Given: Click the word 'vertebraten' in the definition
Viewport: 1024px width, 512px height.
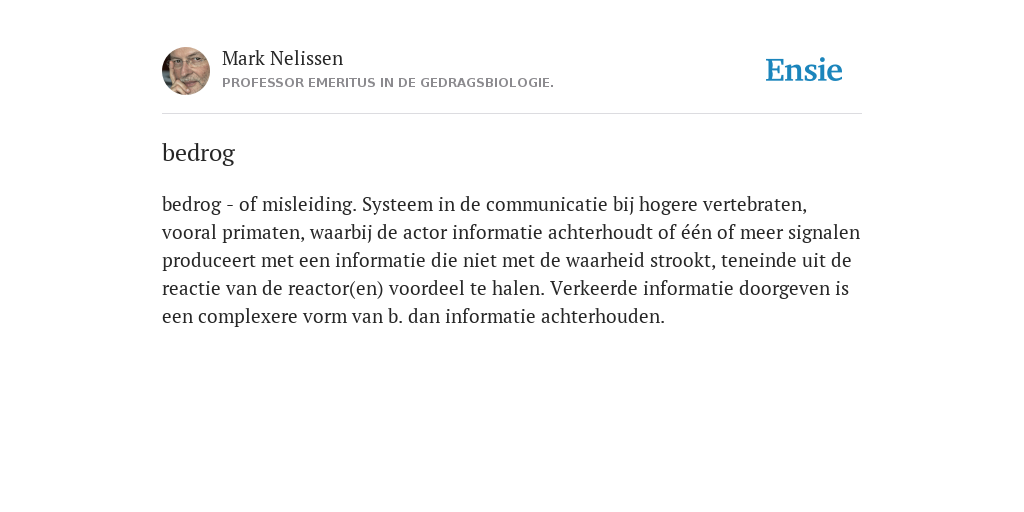Looking at the screenshot, I should point(754,205).
